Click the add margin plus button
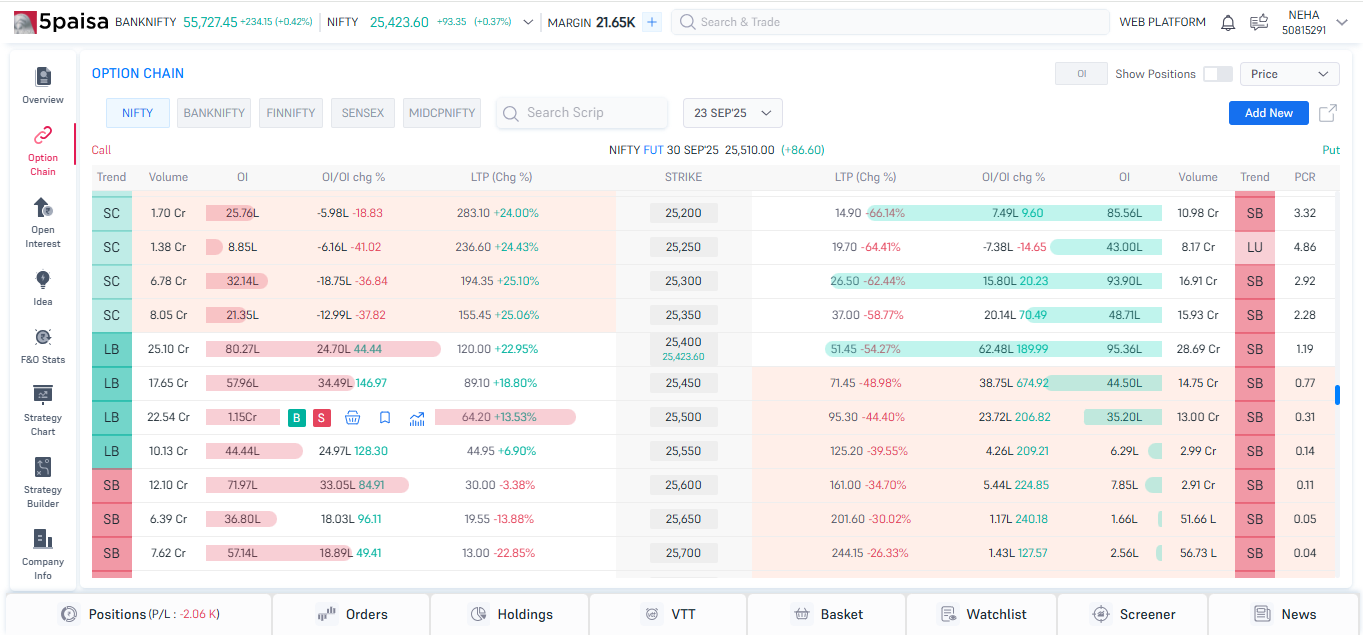Viewport: 1363px width, 635px height. point(652,22)
